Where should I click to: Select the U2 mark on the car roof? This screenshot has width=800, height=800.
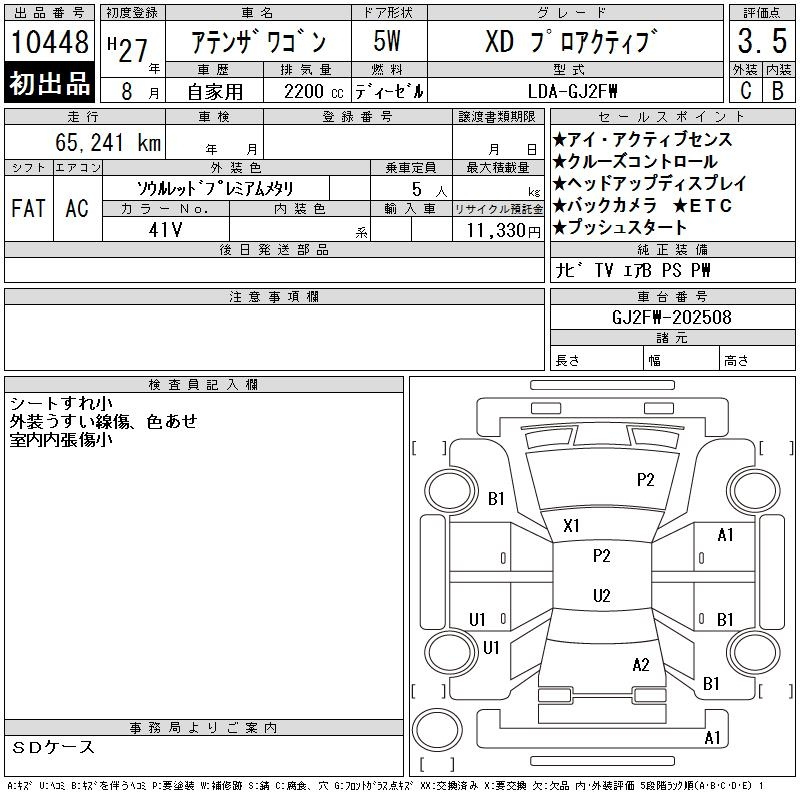[x=602, y=596]
